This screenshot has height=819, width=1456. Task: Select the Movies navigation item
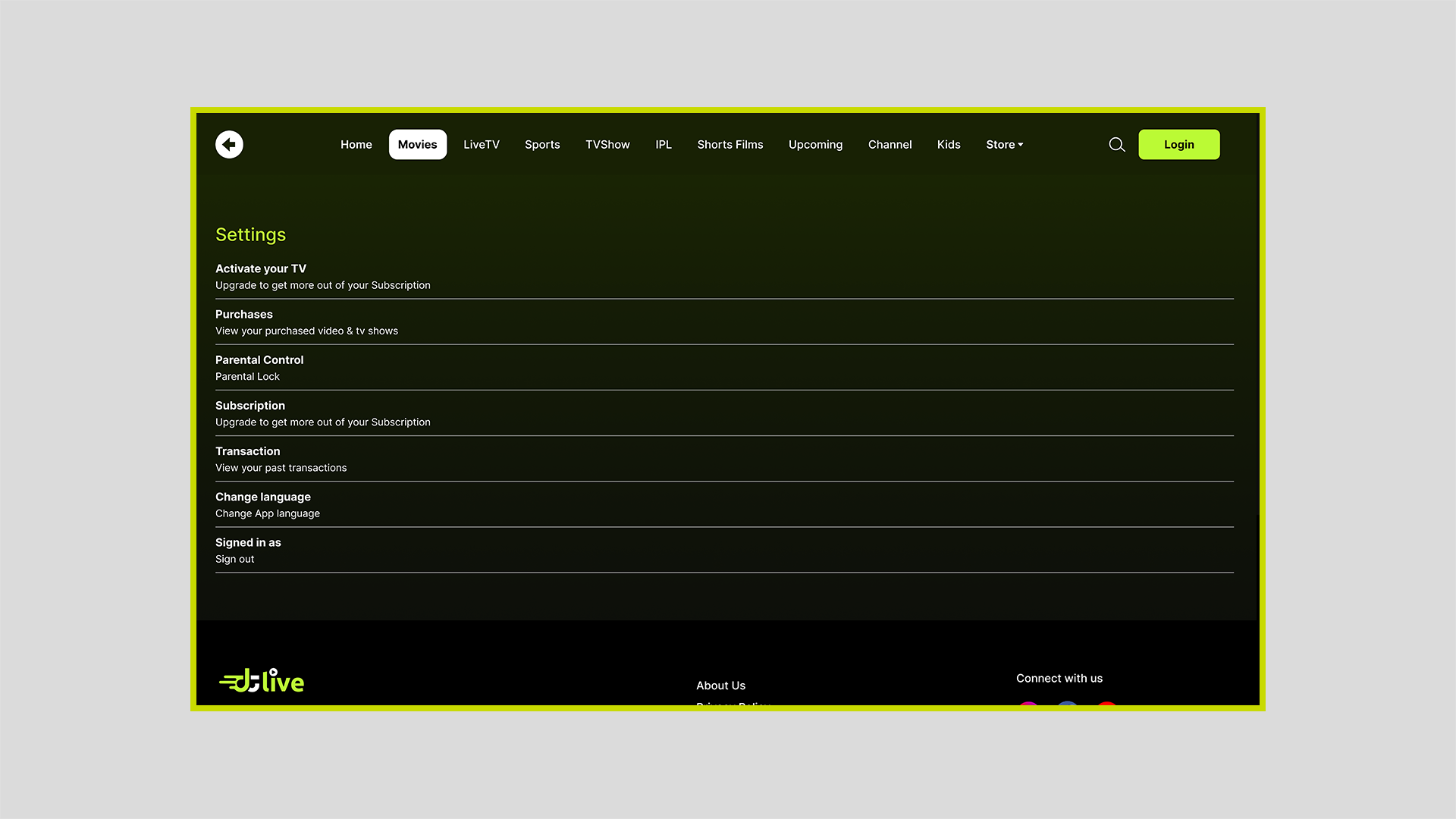(417, 144)
